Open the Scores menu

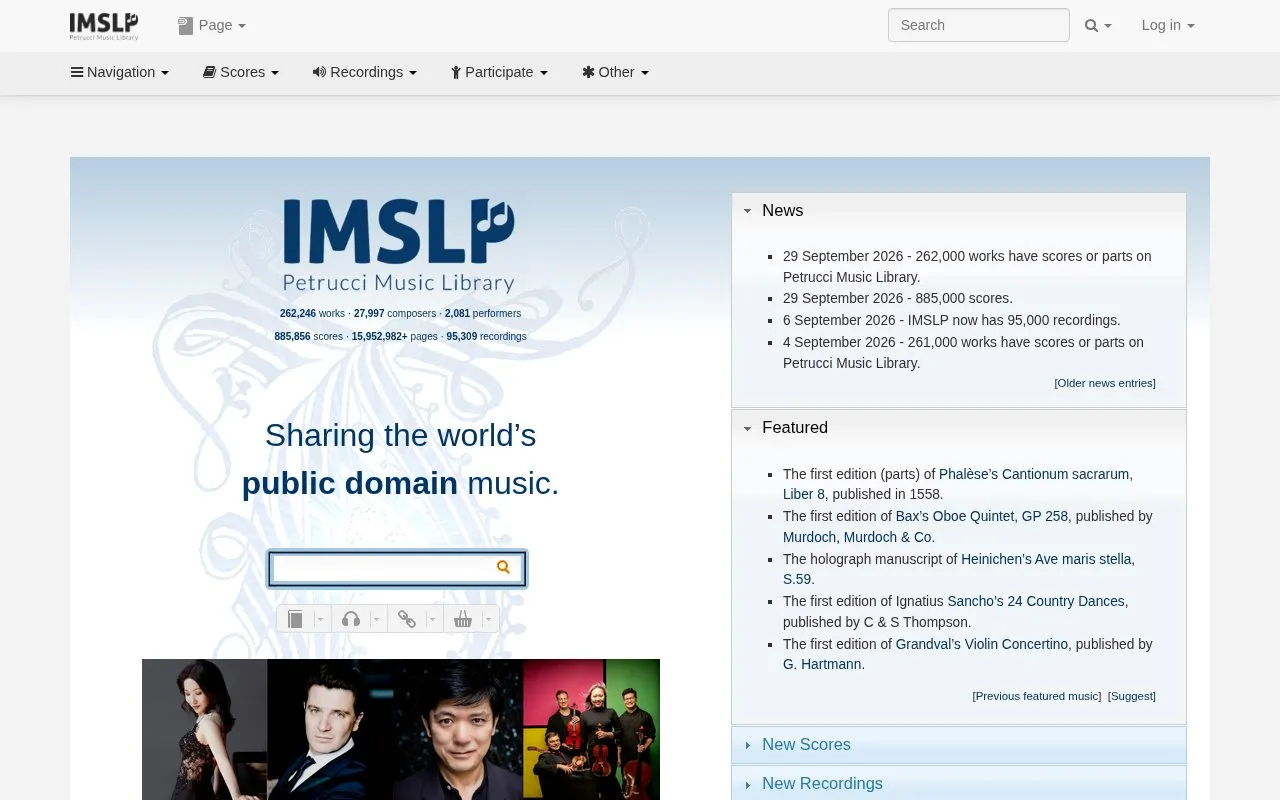click(x=241, y=73)
